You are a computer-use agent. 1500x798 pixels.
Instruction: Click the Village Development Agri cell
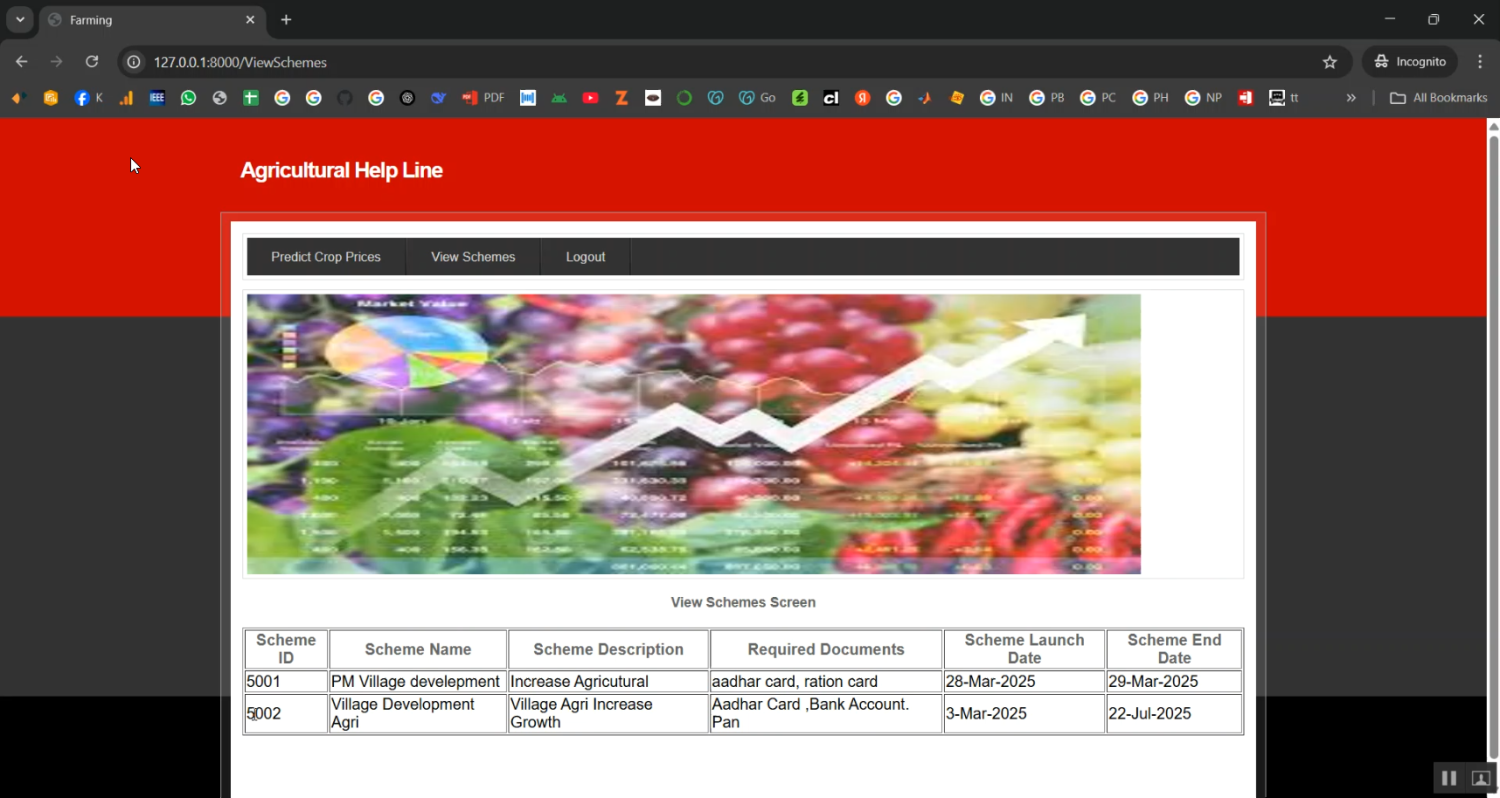coord(418,714)
